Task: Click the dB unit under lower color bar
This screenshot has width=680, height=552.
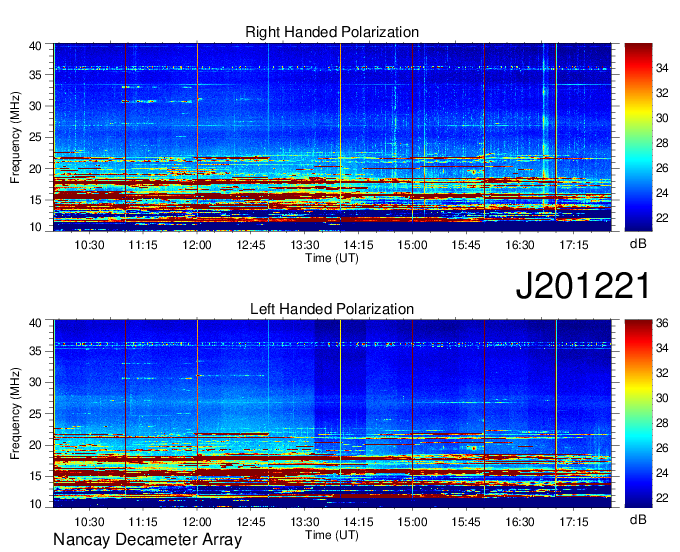Action: click(x=638, y=520)
